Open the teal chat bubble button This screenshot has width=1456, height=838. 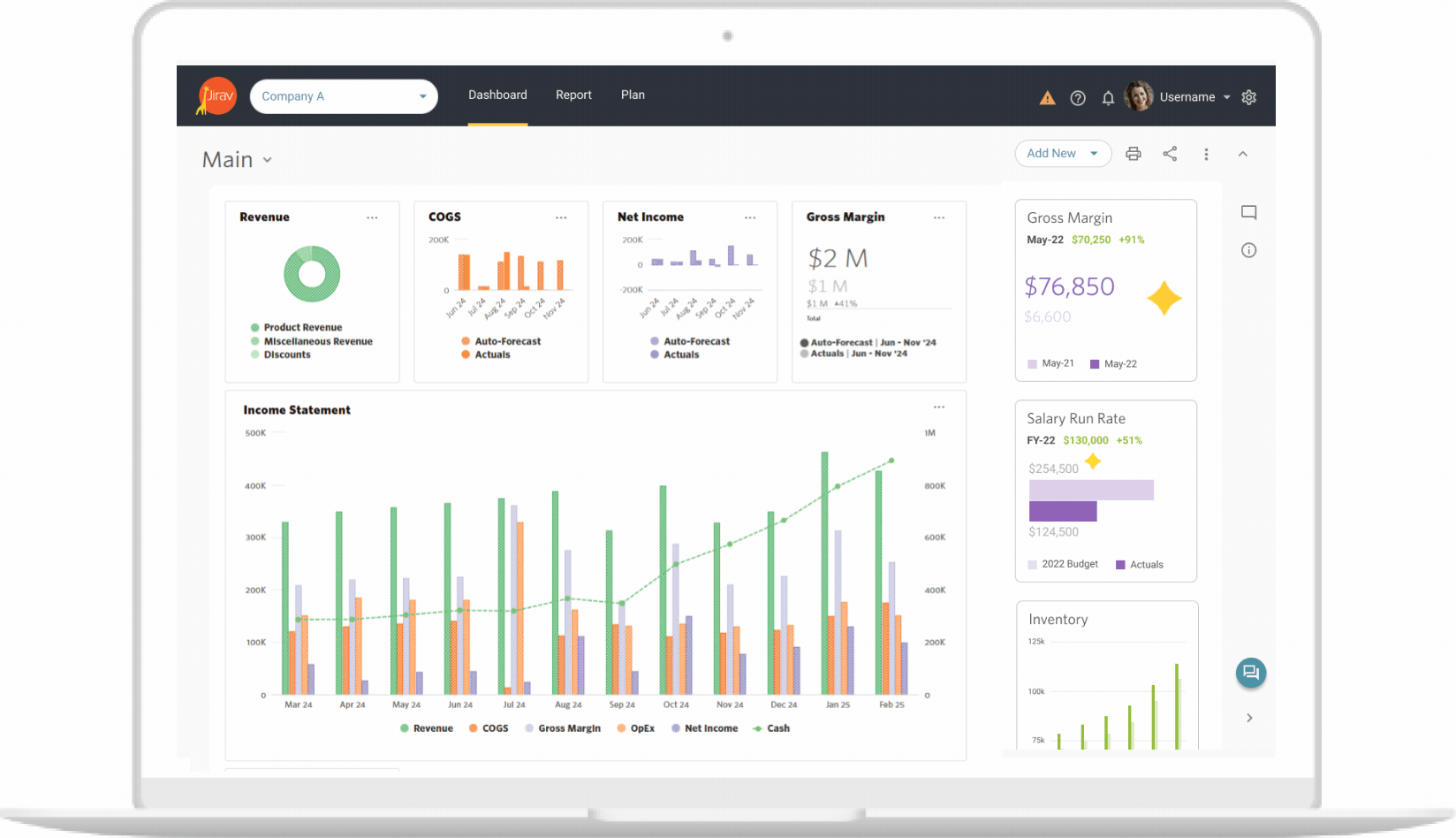[1250, 673]
